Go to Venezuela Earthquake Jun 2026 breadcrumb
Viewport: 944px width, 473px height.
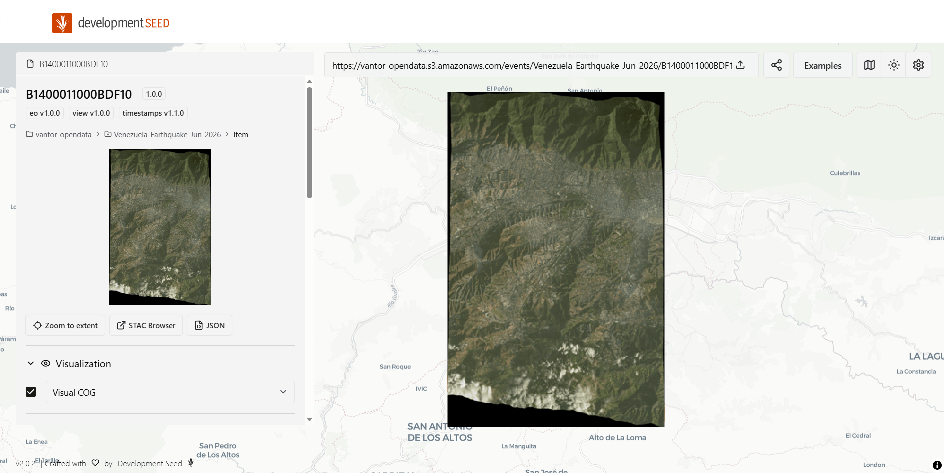tap(163, 134)
